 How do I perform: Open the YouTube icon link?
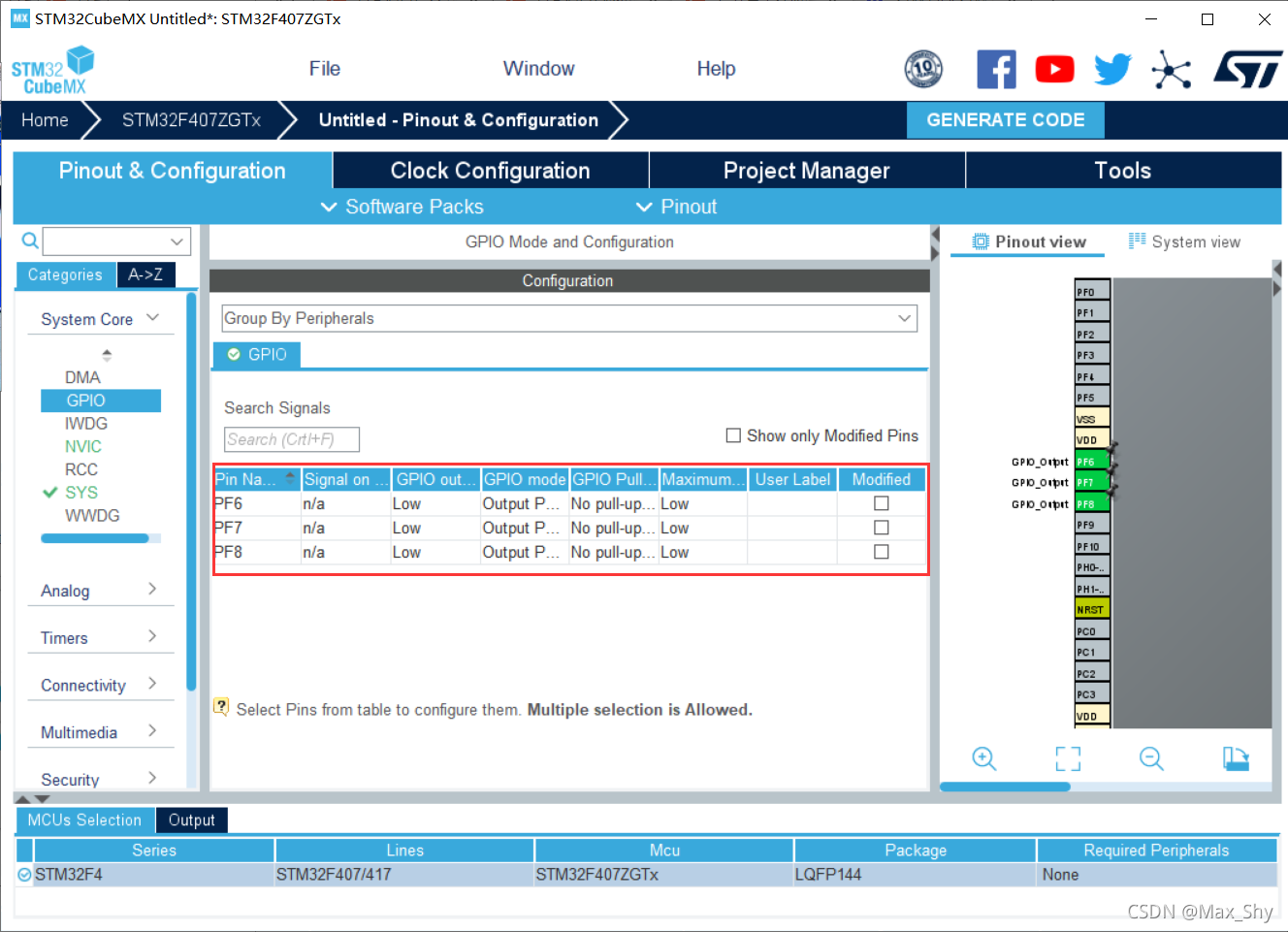pyautogui.click(x=1055, y=69)
